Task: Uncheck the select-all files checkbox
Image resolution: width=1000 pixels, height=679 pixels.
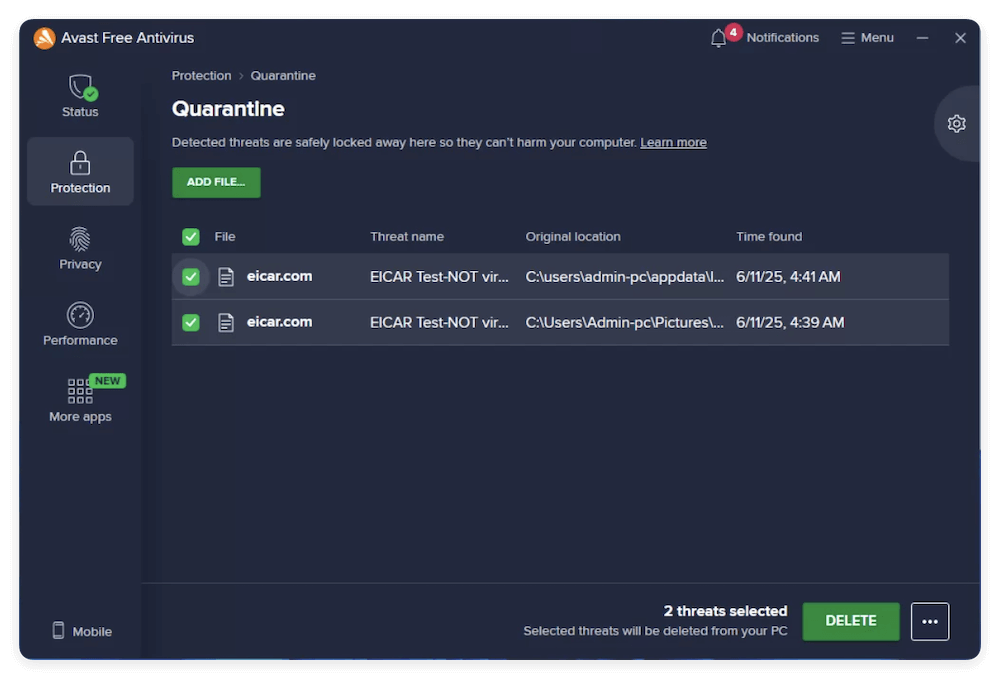Action: pyautogui.click(x=190, y=237)
